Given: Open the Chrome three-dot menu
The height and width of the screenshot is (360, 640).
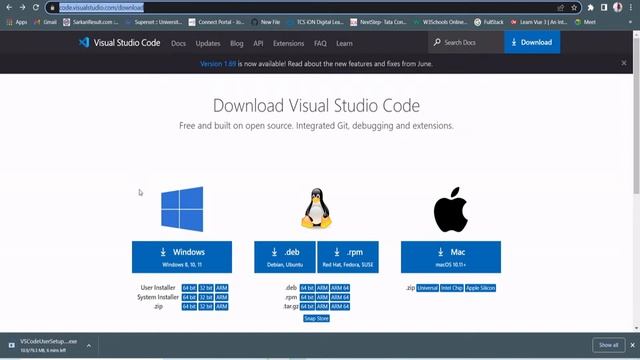Looking at the screenshot, I should (x=631, y=7).
